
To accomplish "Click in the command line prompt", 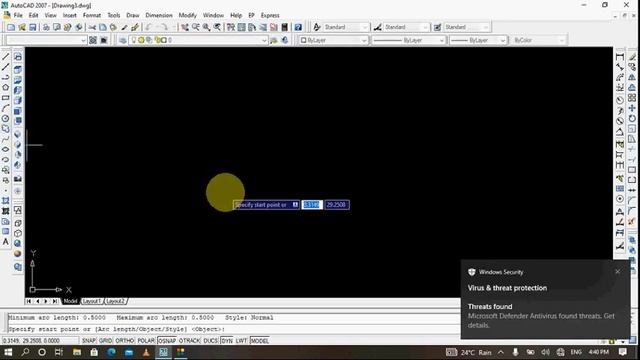I will coord(233,329).
